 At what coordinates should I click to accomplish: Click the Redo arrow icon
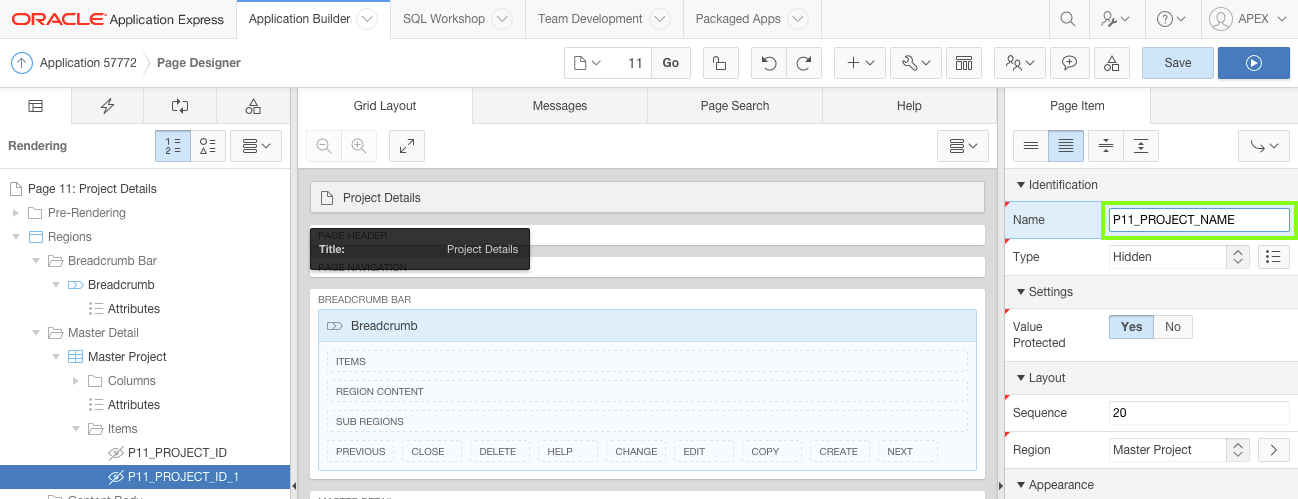pos(803,63)
